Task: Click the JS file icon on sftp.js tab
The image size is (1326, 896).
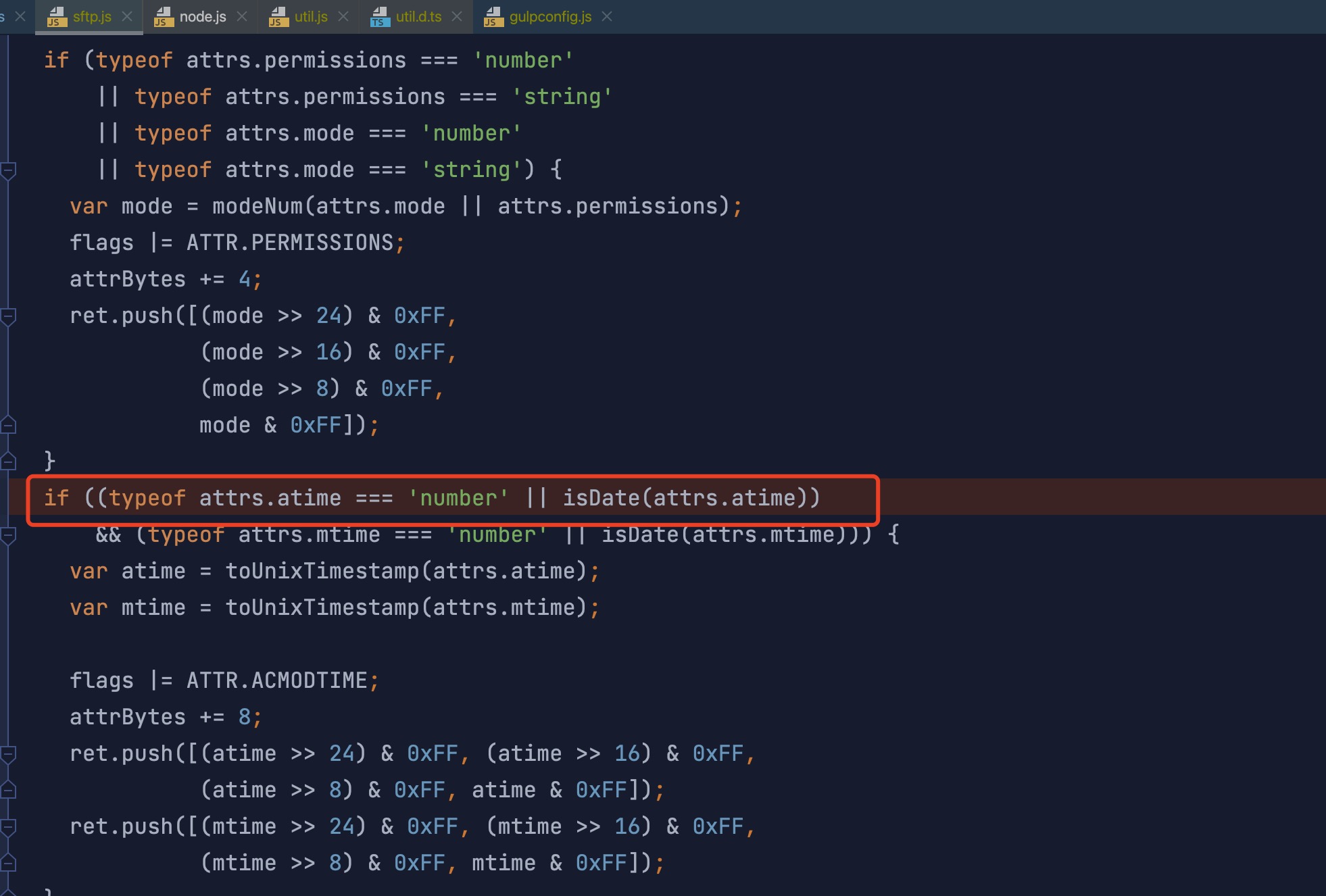Action: (x=57, y=17)
